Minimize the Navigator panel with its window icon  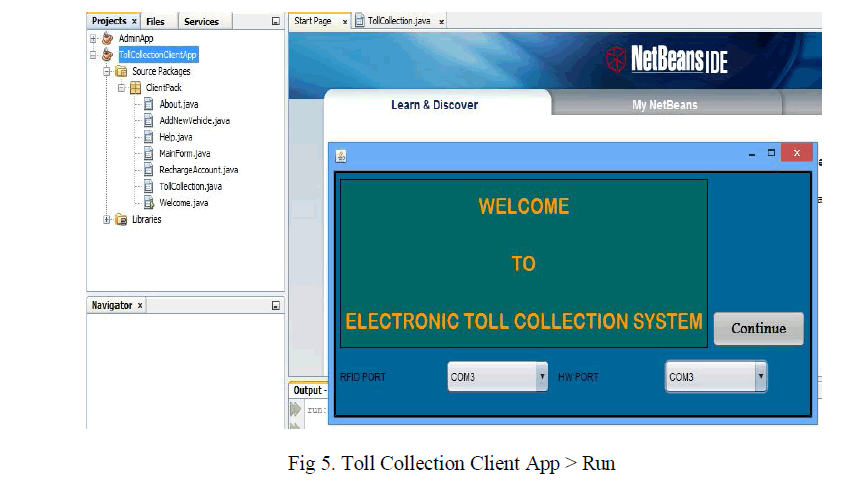tap(276, 306)
